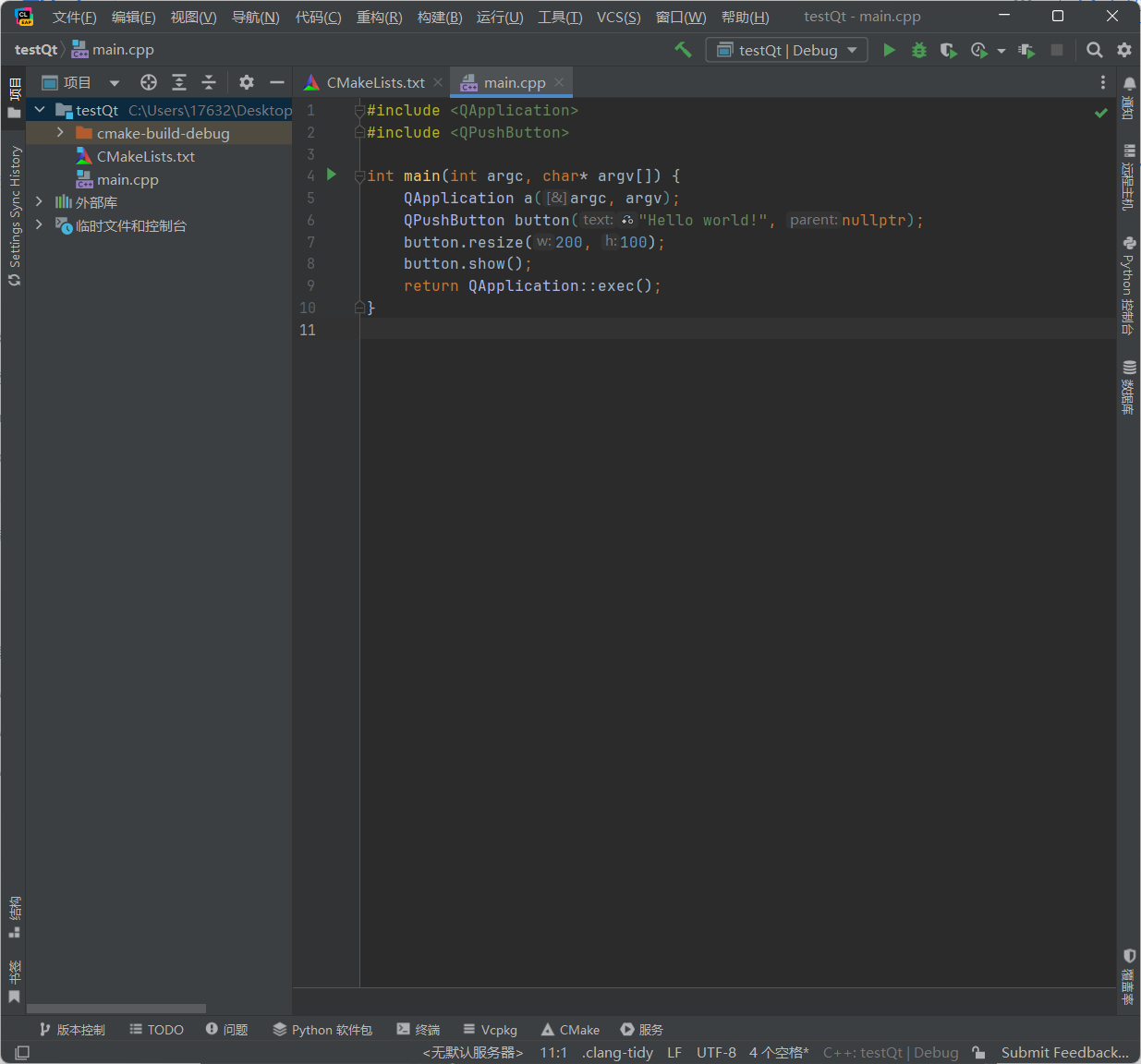Fold the include block
The width and height of the screenshot is (1141, 1064).
click(360, 111)
